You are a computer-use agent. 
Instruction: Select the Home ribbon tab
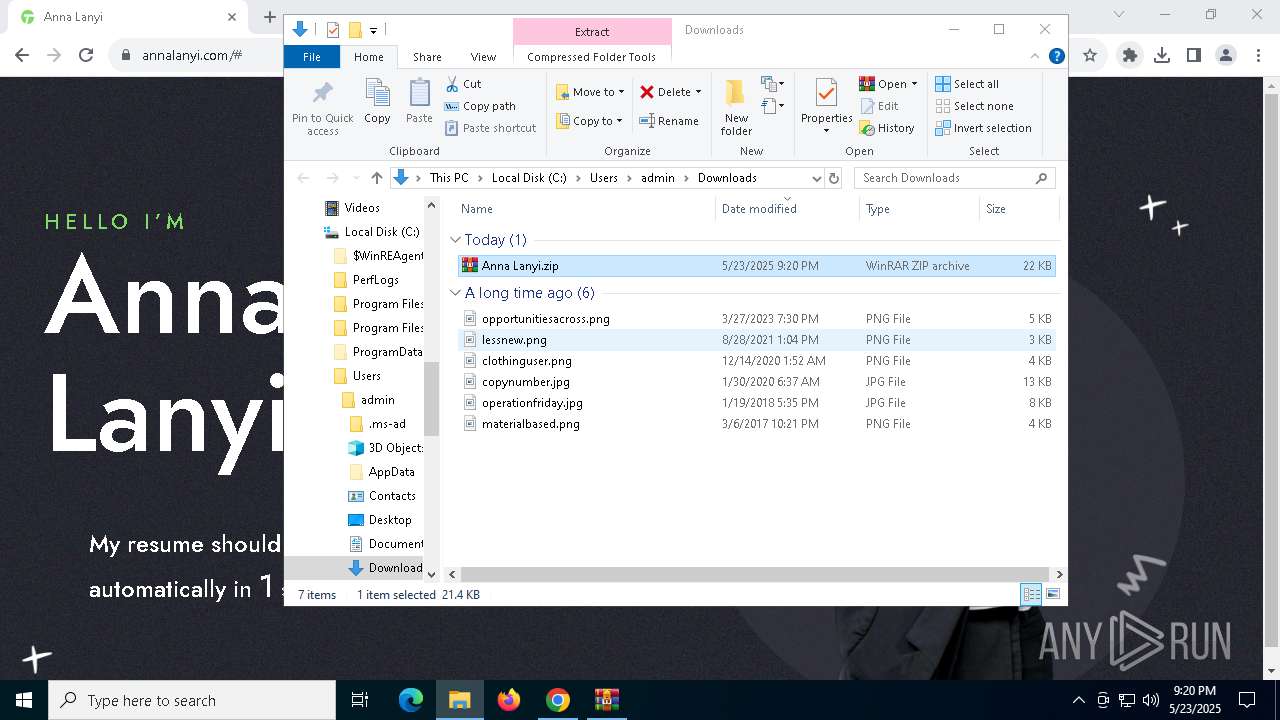[x=368, y=57]
